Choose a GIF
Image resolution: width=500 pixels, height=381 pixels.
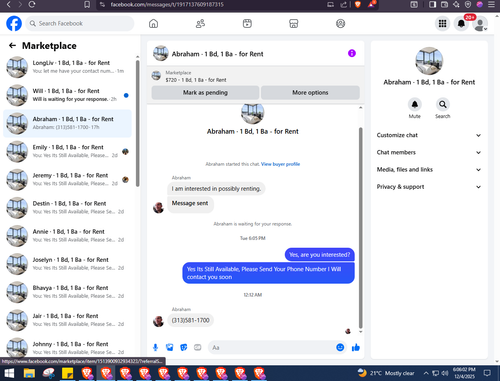pyautogui.click(x=198, y=348)
